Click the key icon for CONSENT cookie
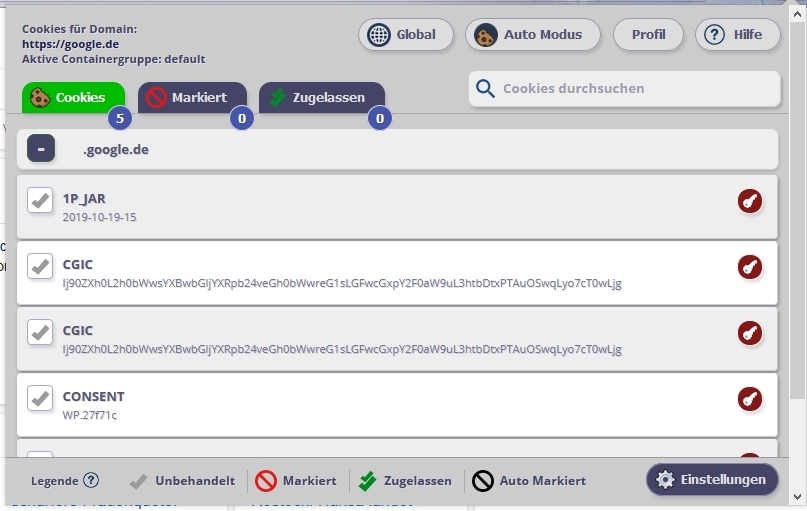 [x=750, y=399]
